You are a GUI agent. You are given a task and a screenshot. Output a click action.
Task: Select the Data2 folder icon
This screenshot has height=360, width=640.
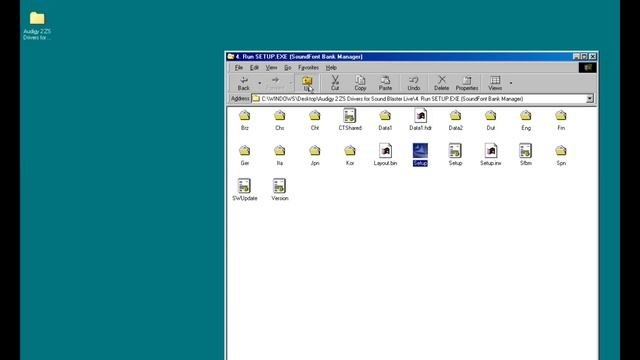point(455,116)
